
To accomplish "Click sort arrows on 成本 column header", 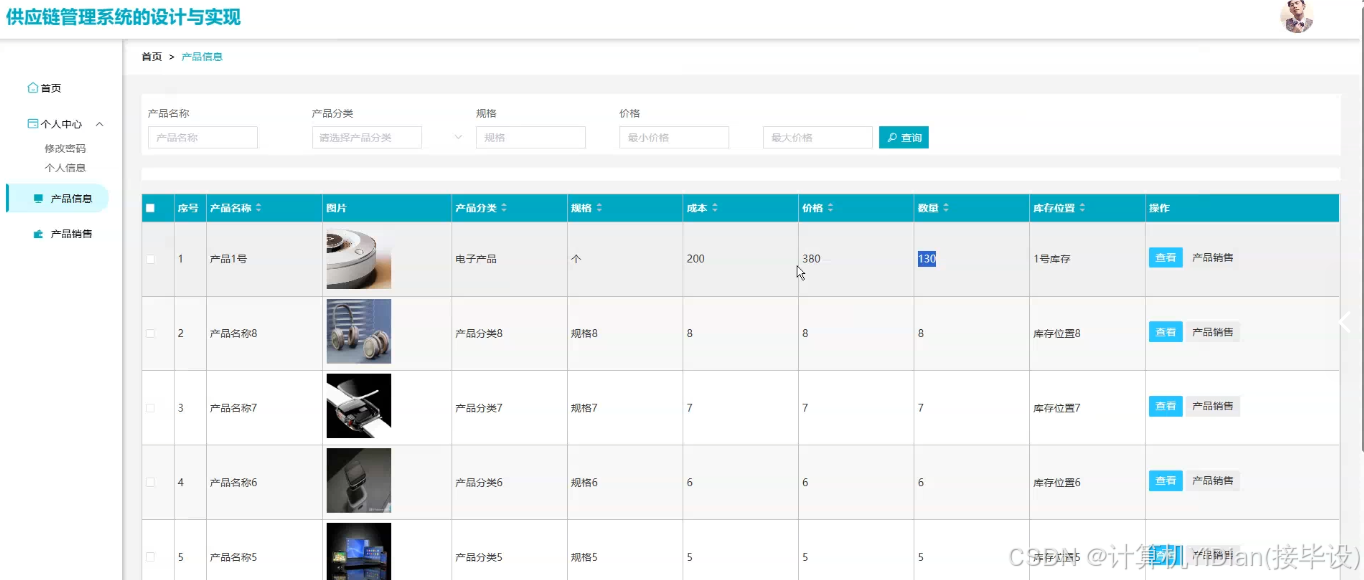I will pyautogui.click(x=714, y=208).
